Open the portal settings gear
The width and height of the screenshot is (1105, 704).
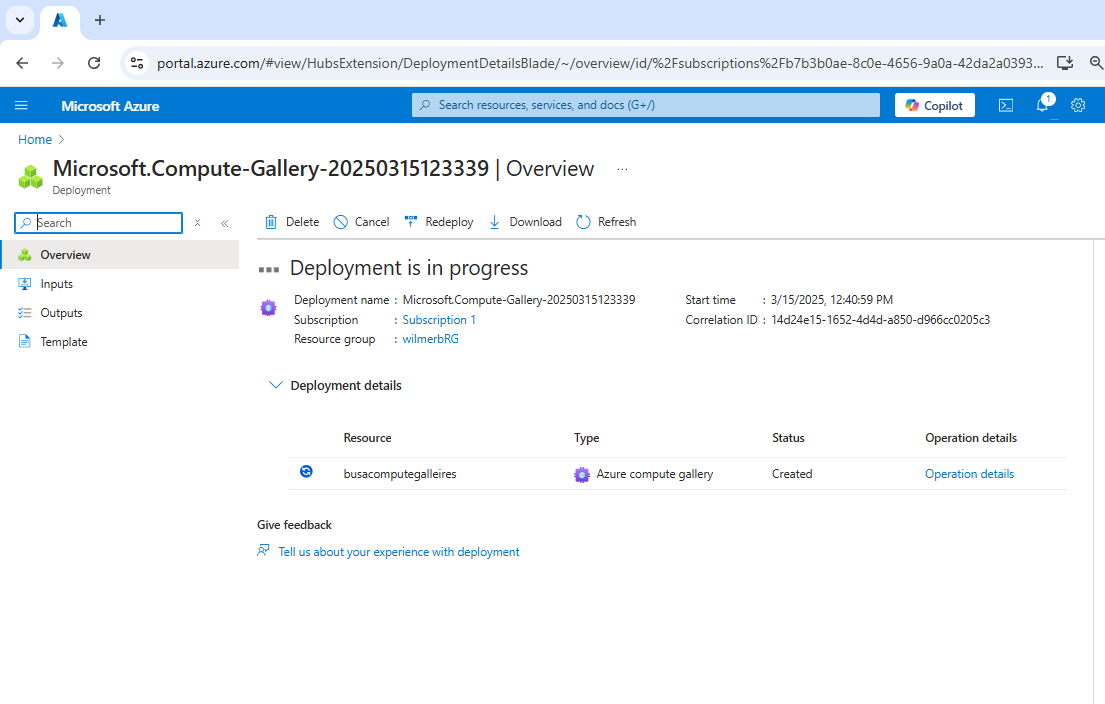coord(1078,105)
